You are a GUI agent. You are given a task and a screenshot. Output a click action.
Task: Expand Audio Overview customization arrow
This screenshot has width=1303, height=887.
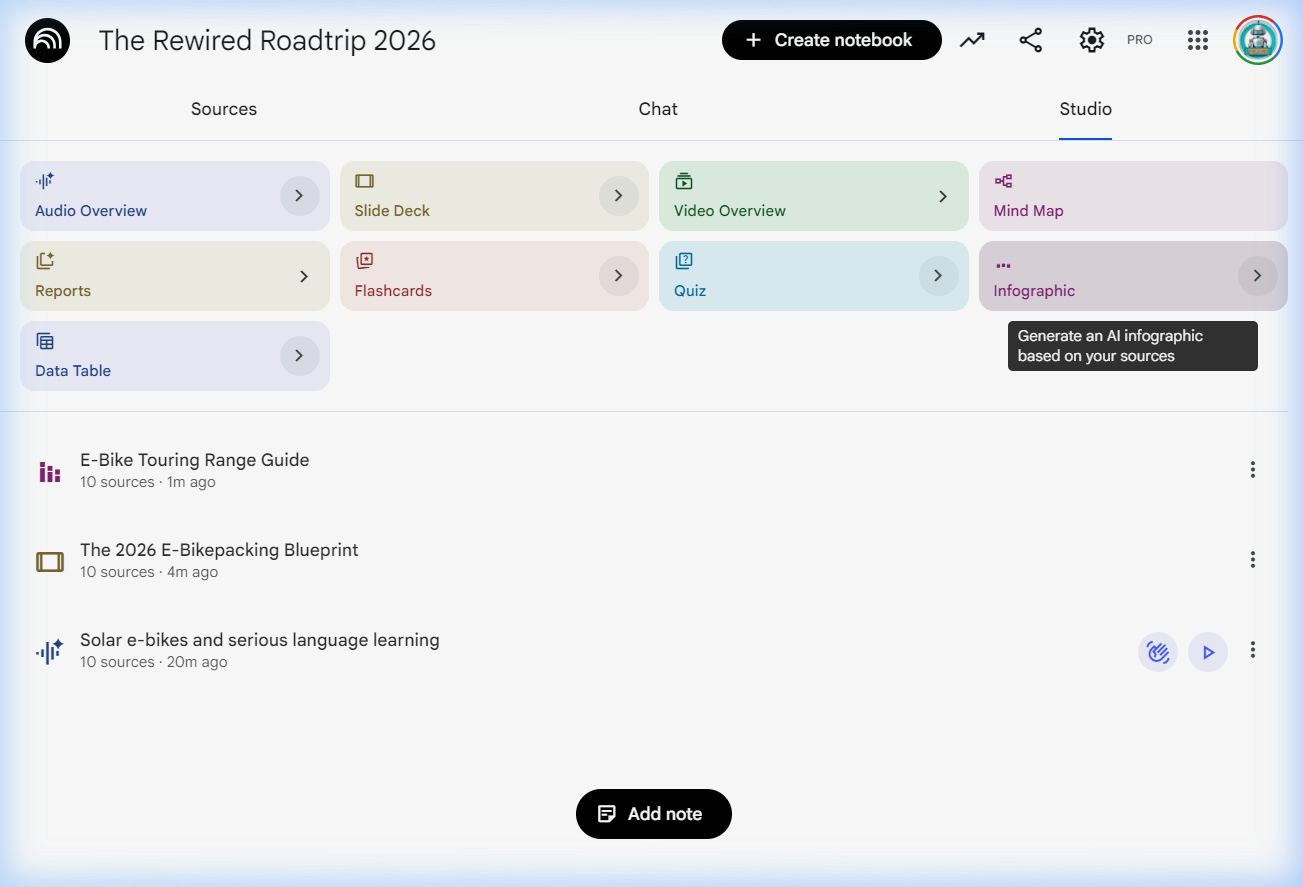click(299, 196)
